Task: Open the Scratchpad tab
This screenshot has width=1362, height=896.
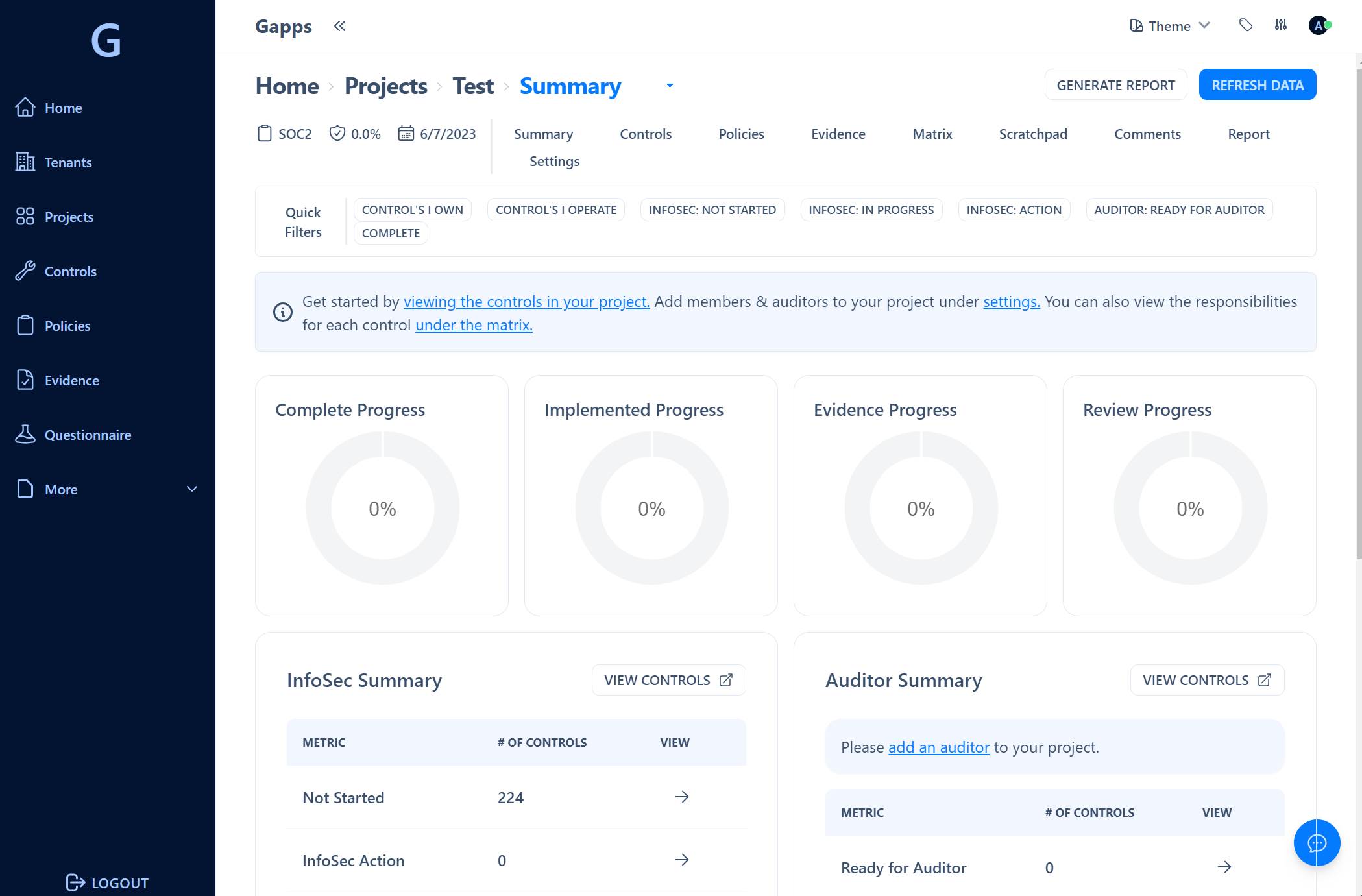Action: (x=1032, y=134)
